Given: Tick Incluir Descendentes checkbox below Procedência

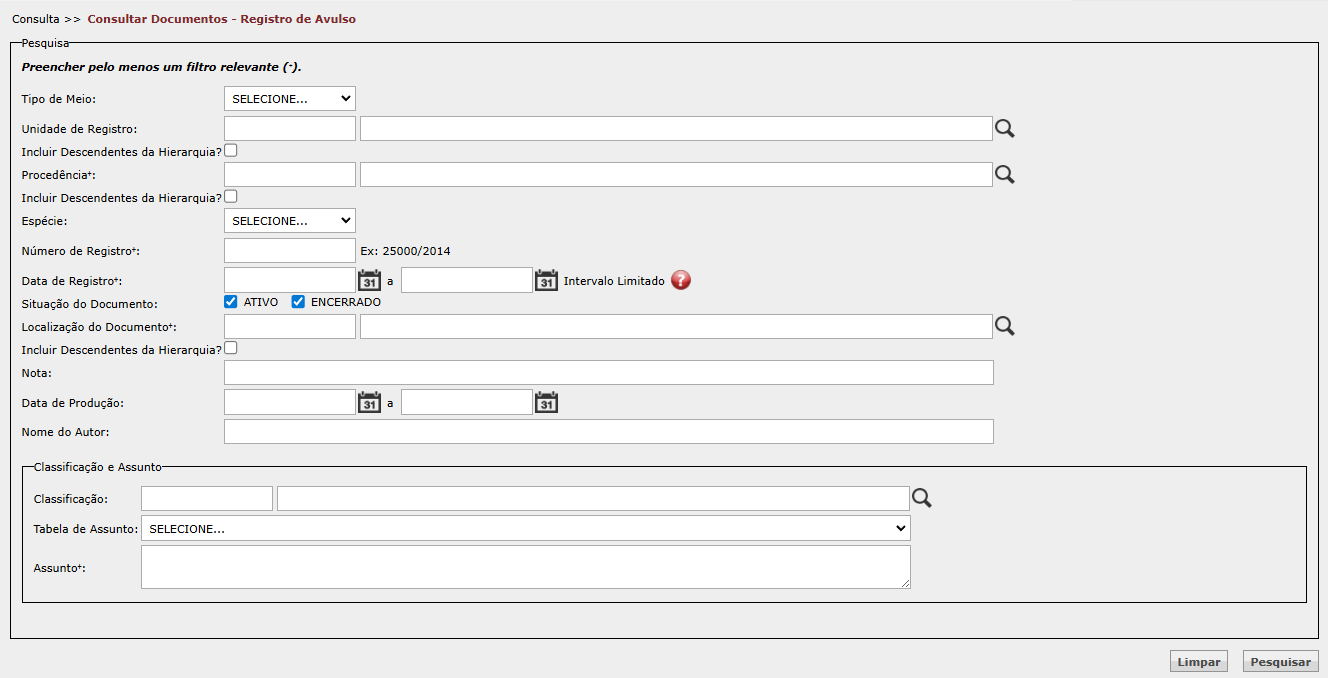Looking at the screenshot, I should (x=231, y=197).
